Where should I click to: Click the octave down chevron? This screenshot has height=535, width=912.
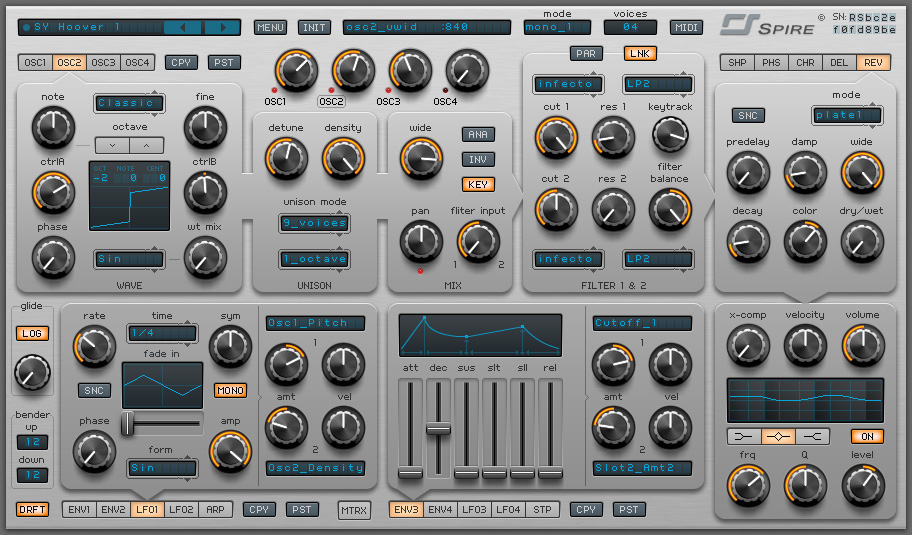(112, 145)
